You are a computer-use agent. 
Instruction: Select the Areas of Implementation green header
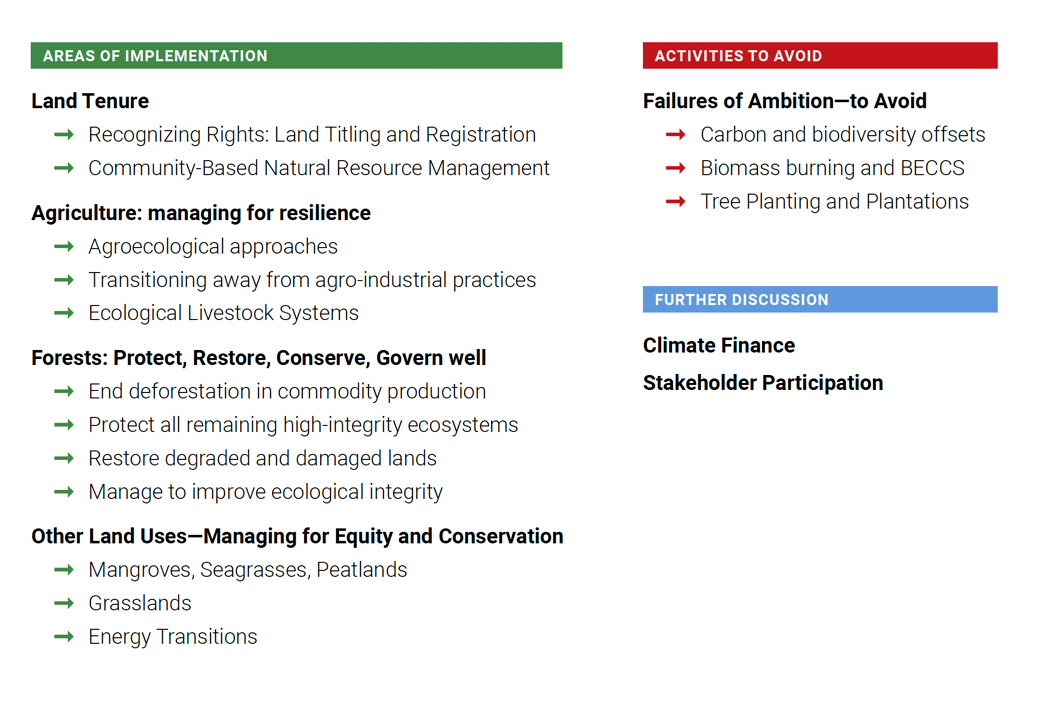point(296,56)
